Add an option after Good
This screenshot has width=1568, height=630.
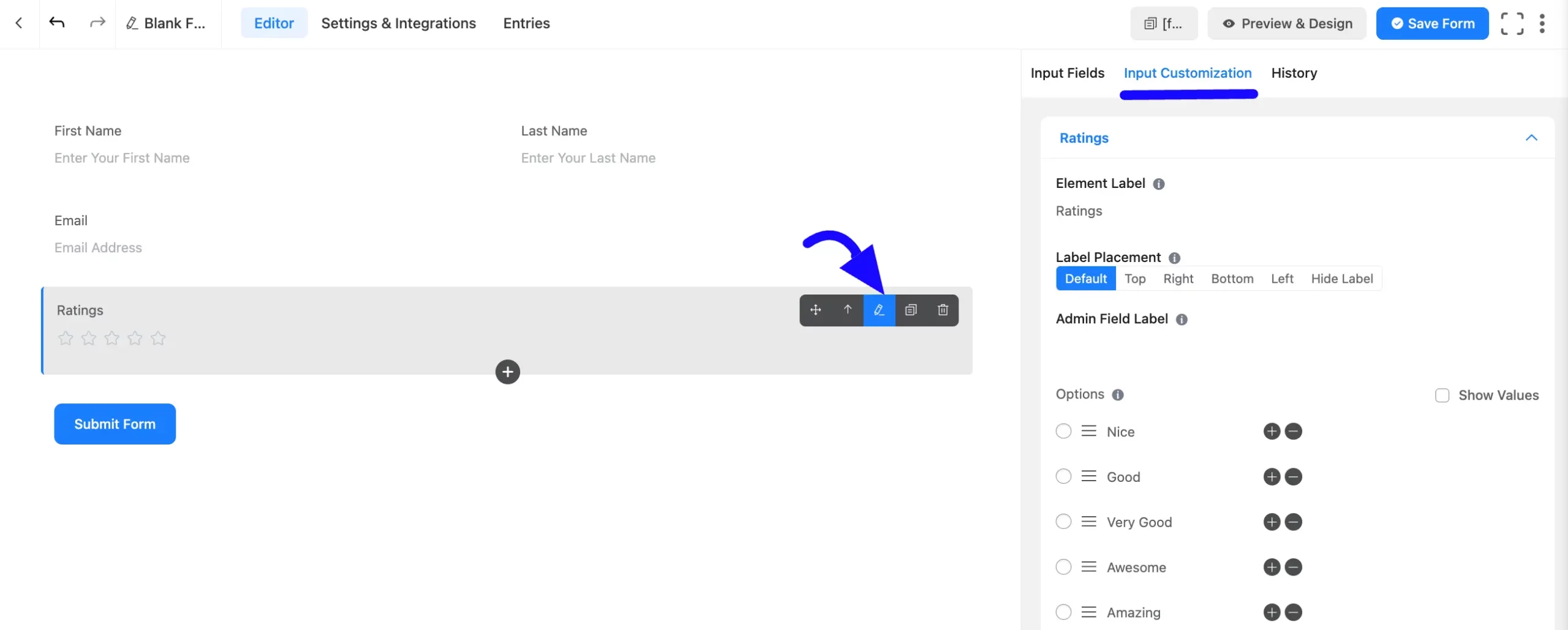(x=1272, y=477)
